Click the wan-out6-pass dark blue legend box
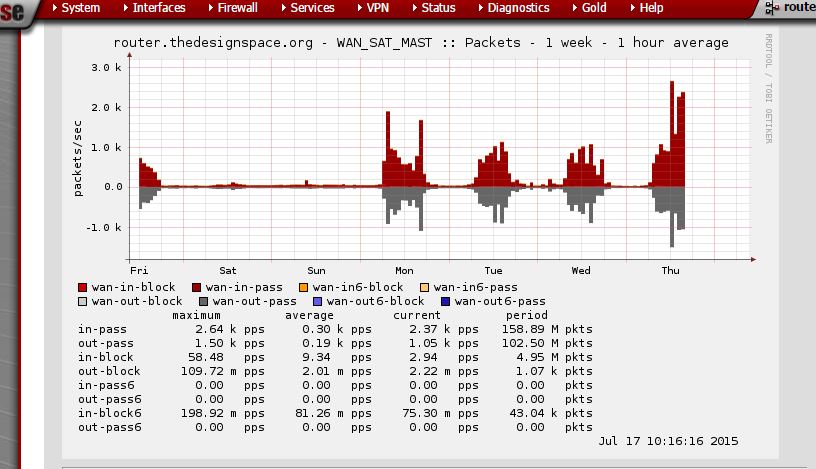This screenshot has width=816, height=469. tap(445, 300)
